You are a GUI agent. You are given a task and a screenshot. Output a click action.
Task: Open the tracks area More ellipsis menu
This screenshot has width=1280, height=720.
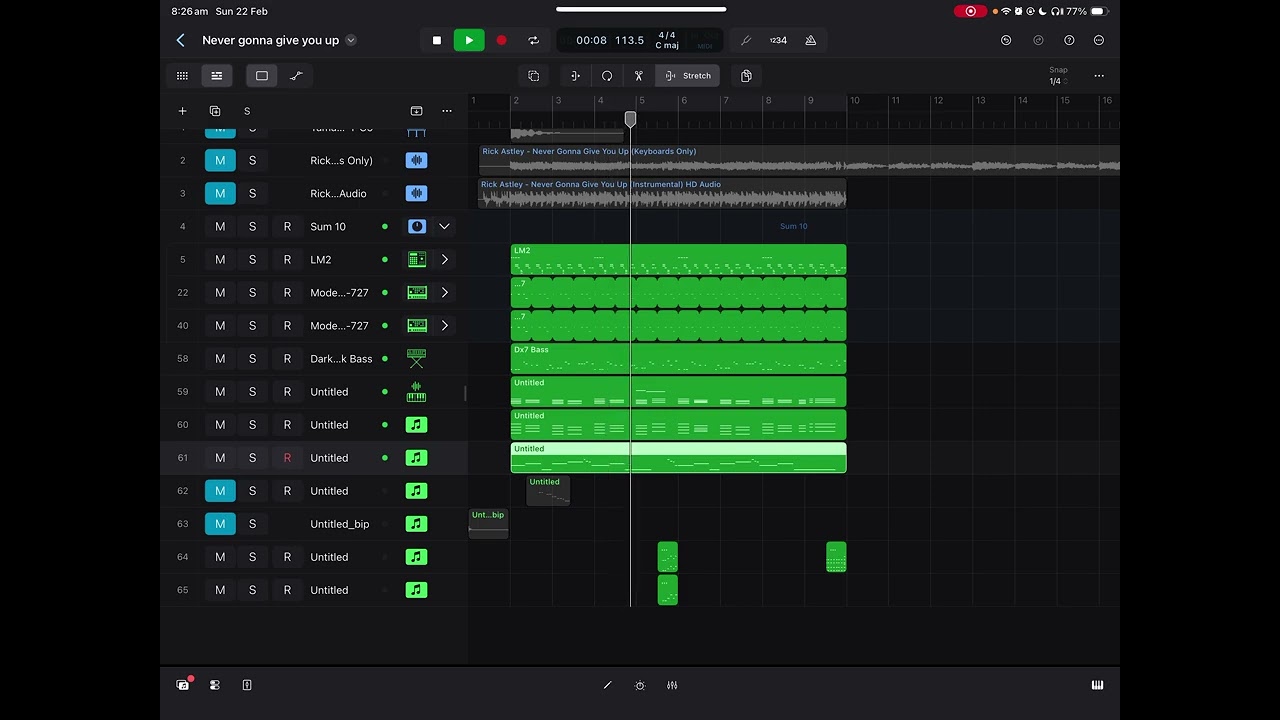pos(1099,76)
